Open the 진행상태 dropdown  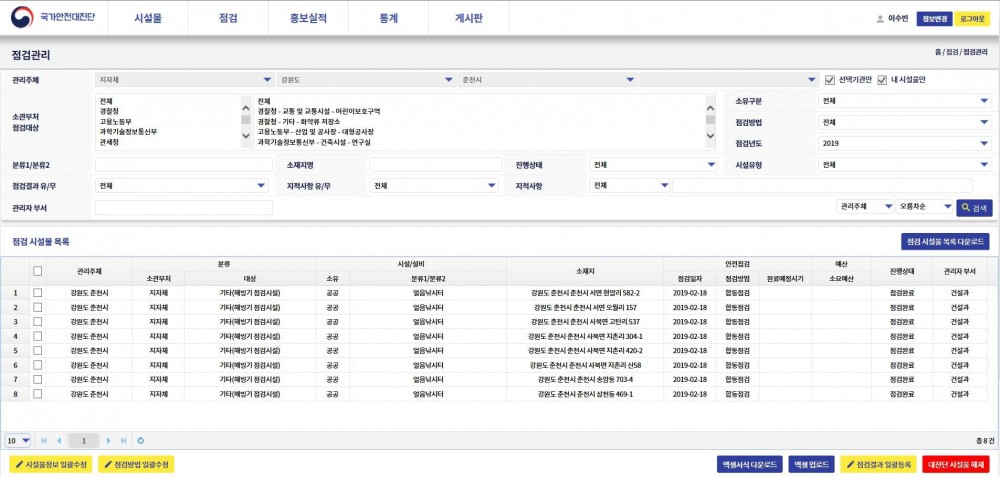point(654,165)
